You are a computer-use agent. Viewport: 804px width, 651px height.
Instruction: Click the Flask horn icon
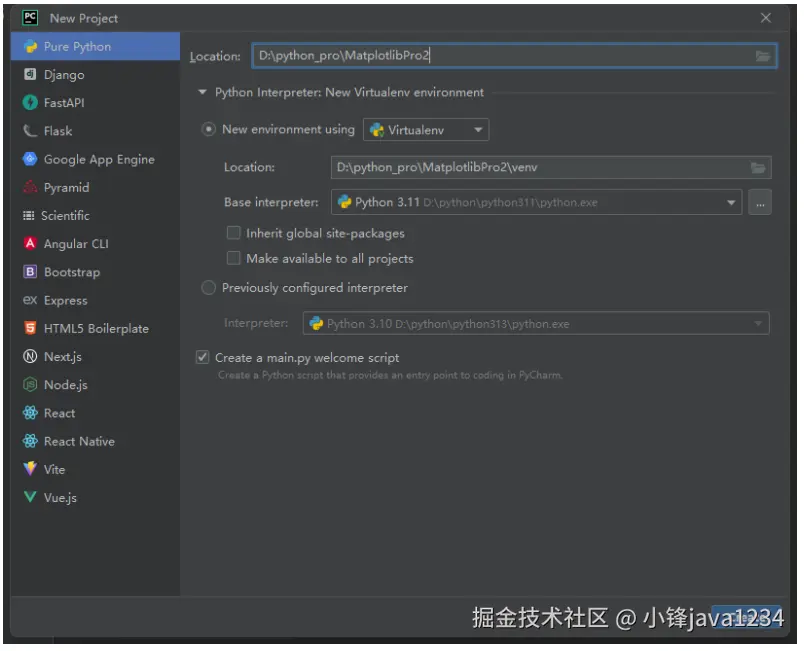tap(30, 131)
